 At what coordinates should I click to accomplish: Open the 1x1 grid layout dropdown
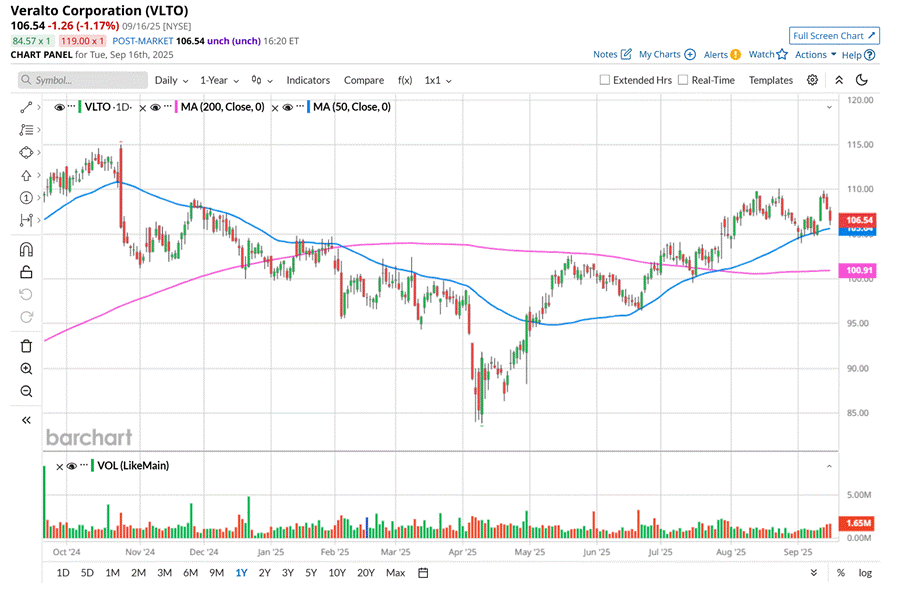(x=438, y=81)
